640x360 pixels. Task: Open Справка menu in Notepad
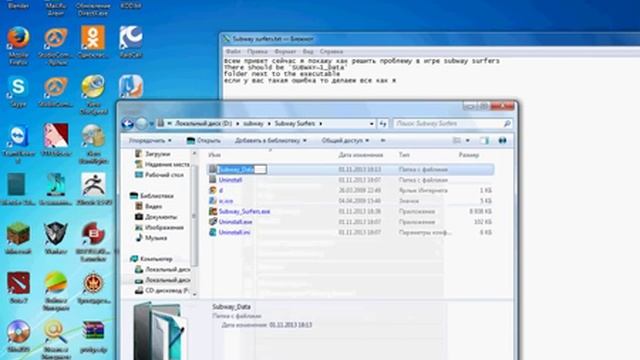tap(331, 51)
